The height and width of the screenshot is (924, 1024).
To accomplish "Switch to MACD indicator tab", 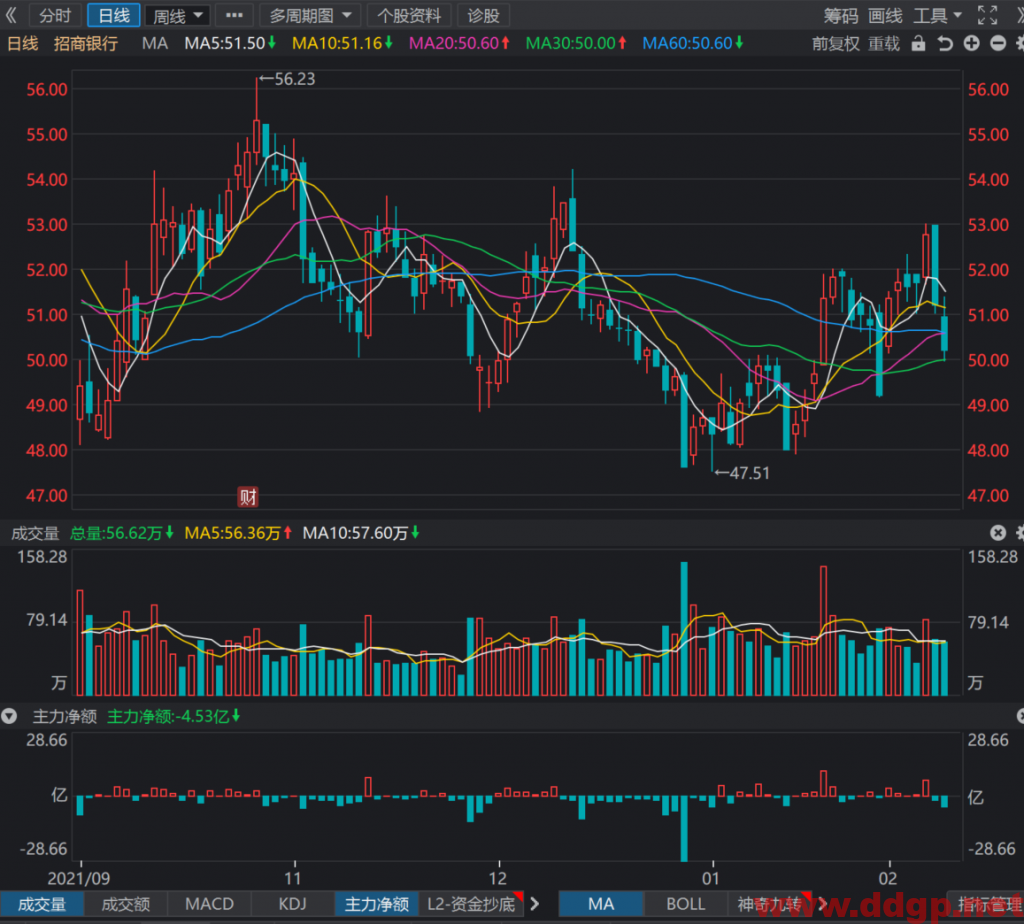I will 210,904.
